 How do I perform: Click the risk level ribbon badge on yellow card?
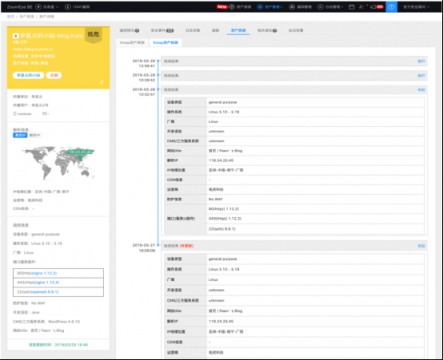click(x=93, y=35)
